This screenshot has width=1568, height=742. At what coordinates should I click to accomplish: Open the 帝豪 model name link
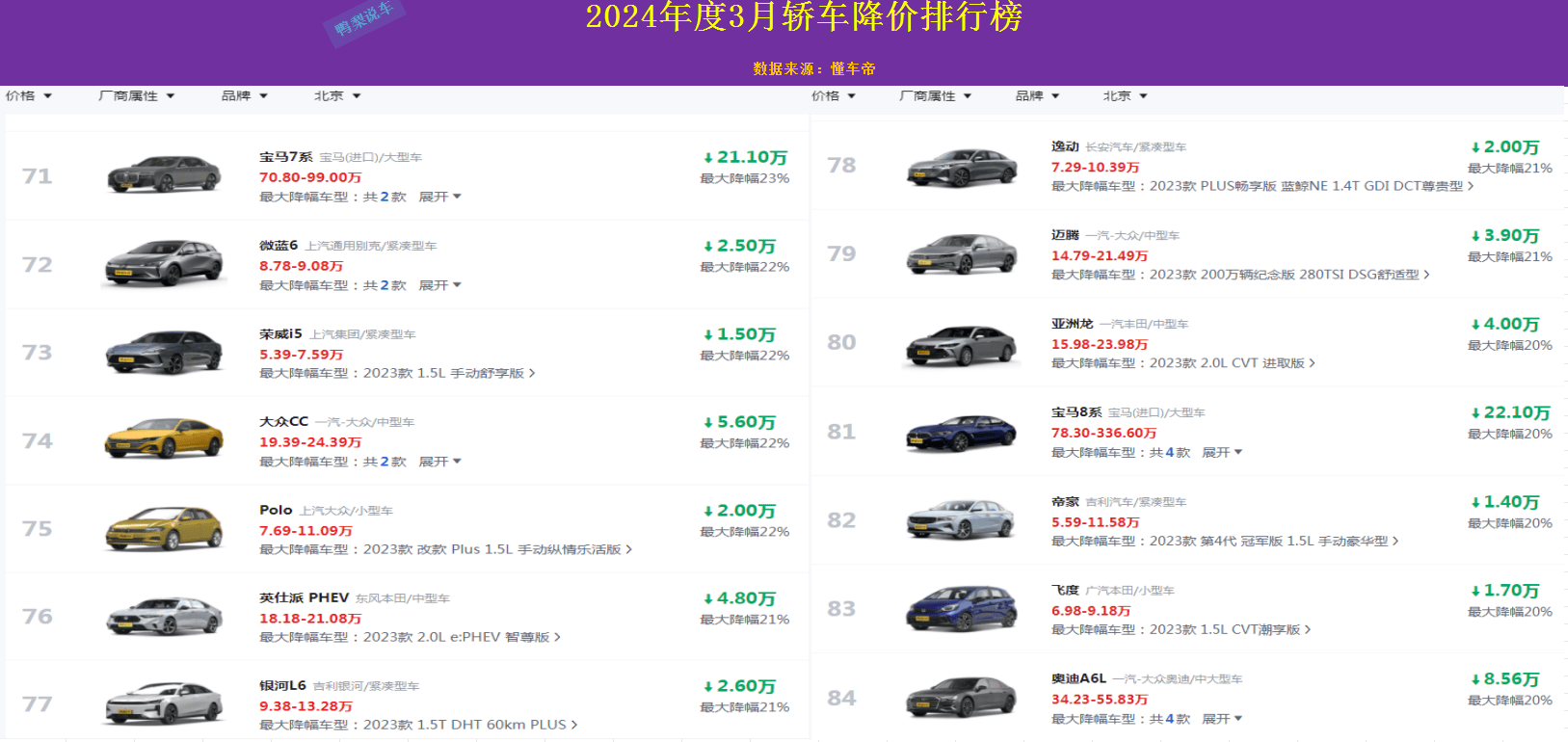1065,502
